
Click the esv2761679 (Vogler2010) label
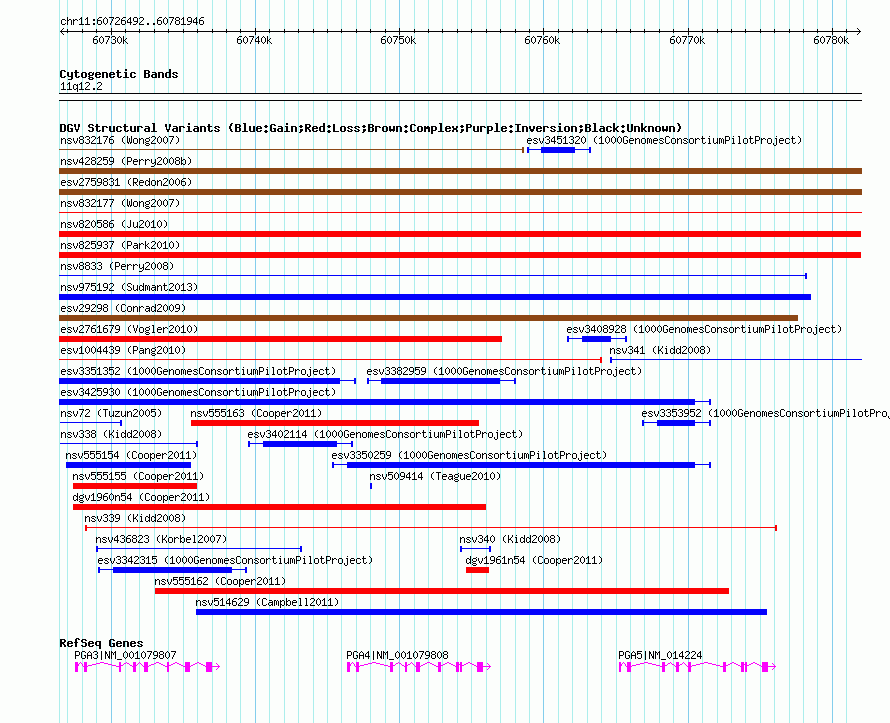click(x=129, y=329)
